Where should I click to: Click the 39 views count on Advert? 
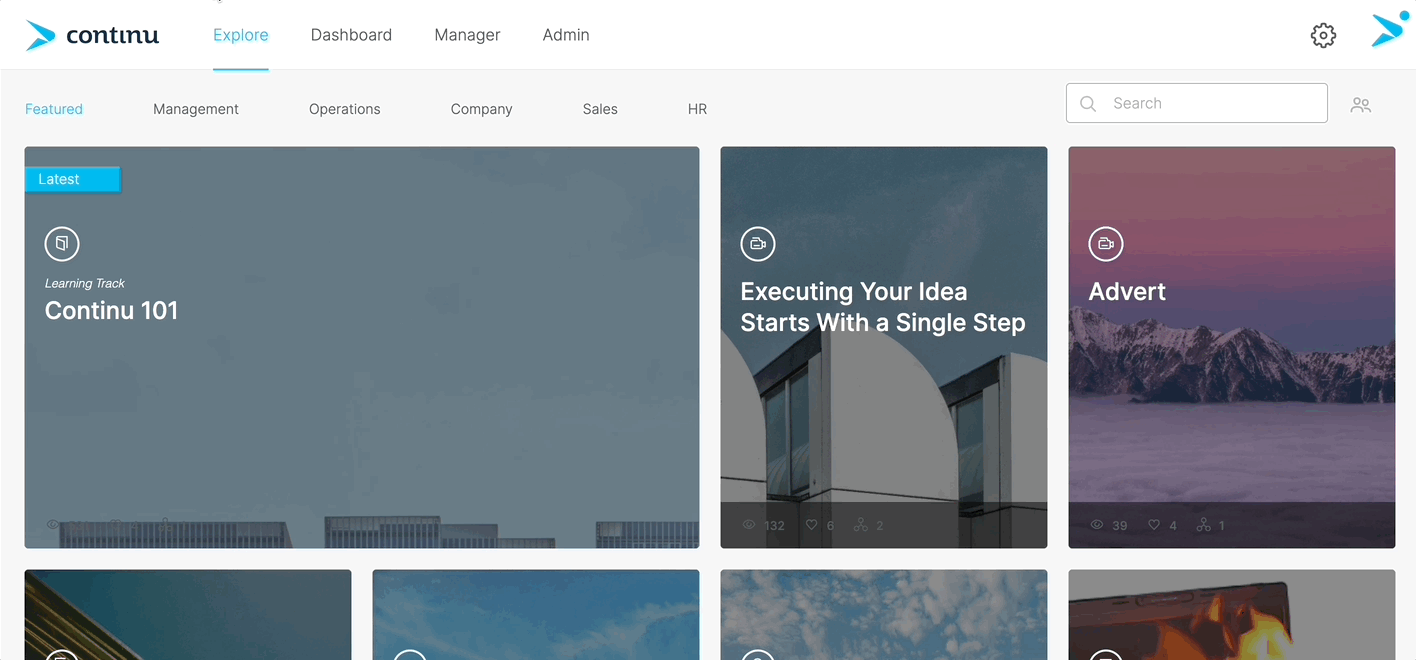(x=1119, y=525)
